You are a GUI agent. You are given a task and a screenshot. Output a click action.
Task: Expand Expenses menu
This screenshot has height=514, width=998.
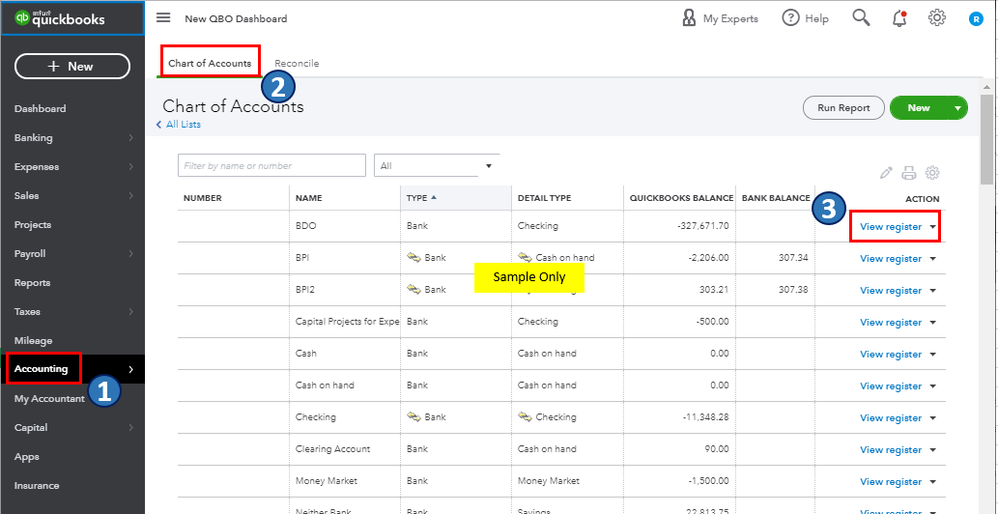(x=73, y=167)
